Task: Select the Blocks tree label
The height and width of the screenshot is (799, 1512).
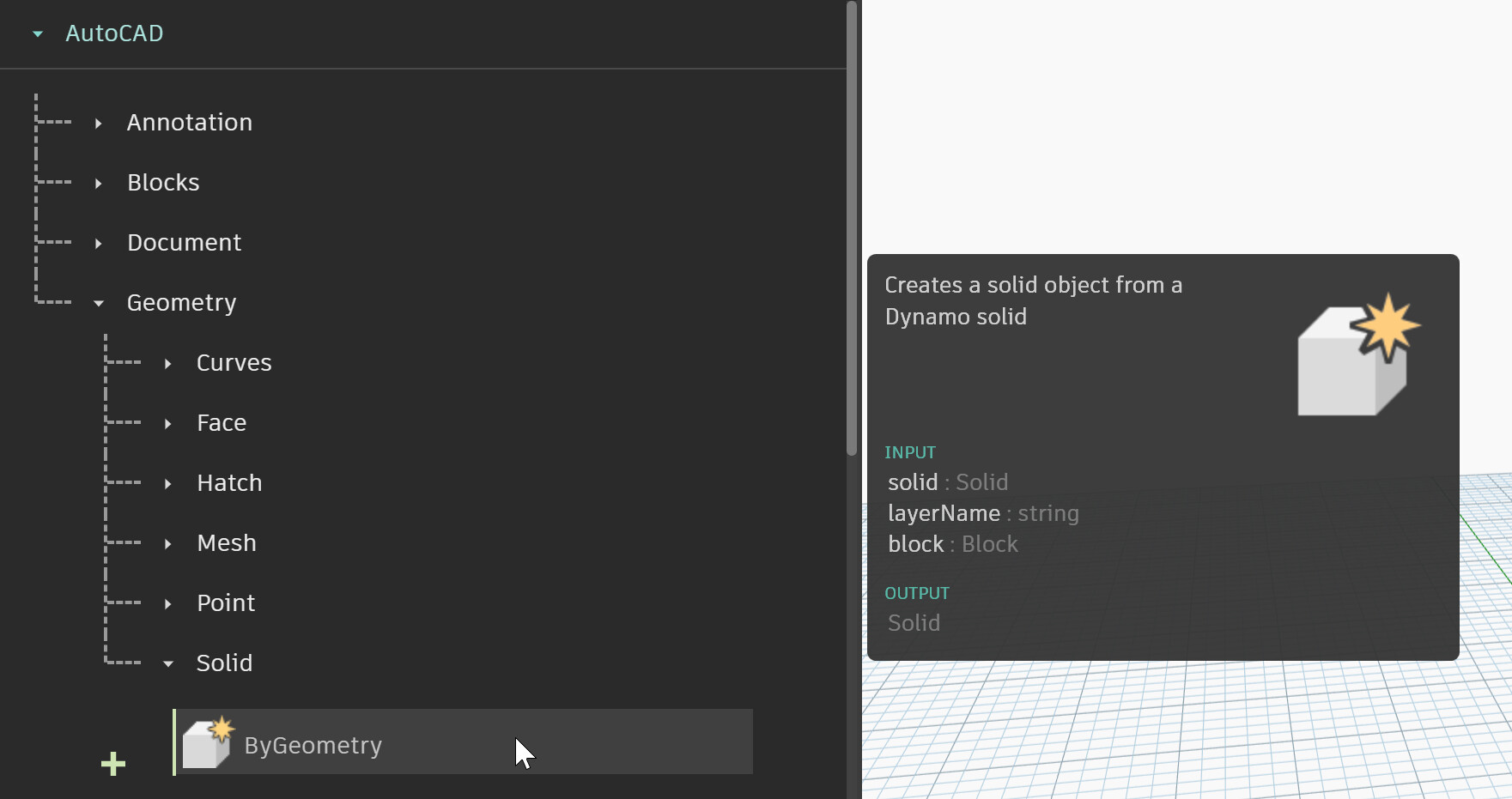Action: click(163, 183)
